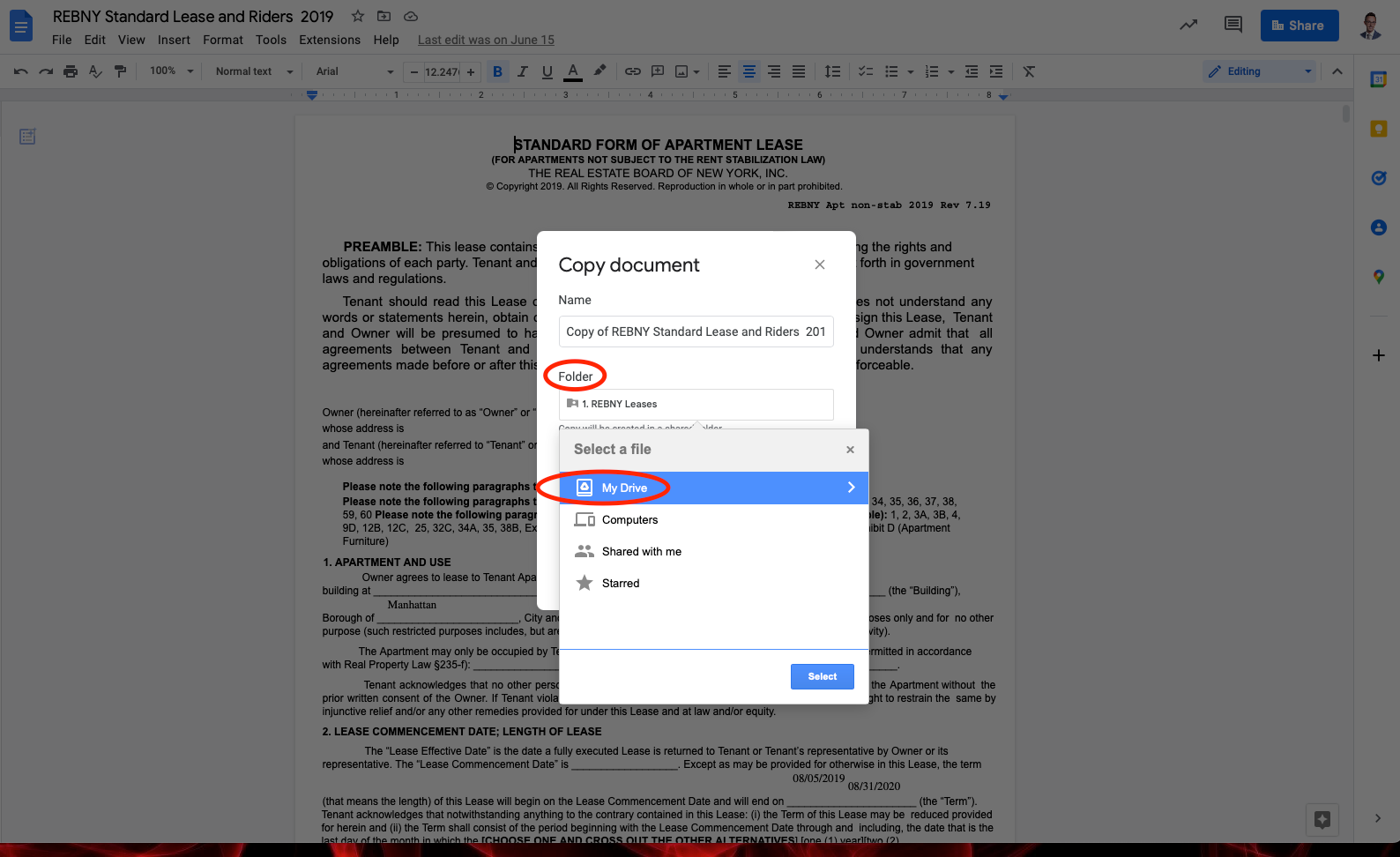The width and height of the screenshot is (1400, 857).
Task: Clear formatting
Action: coord(1029,71)
